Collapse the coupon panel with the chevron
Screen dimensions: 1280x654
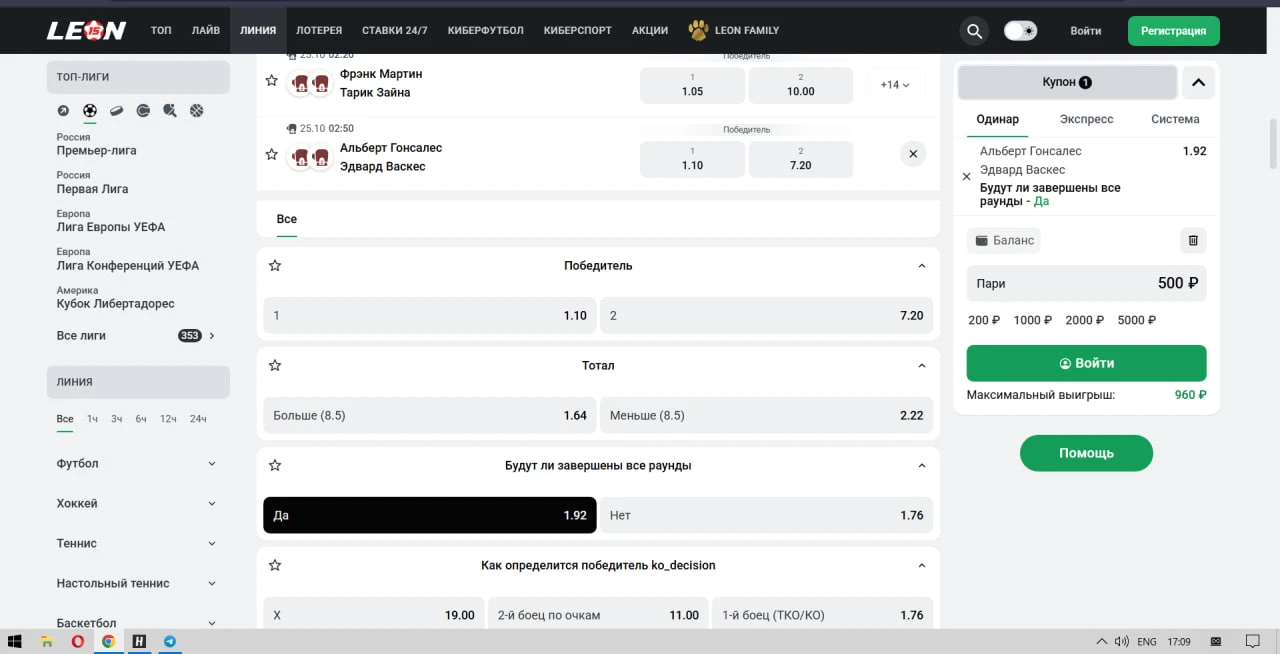click(1198, 82)
